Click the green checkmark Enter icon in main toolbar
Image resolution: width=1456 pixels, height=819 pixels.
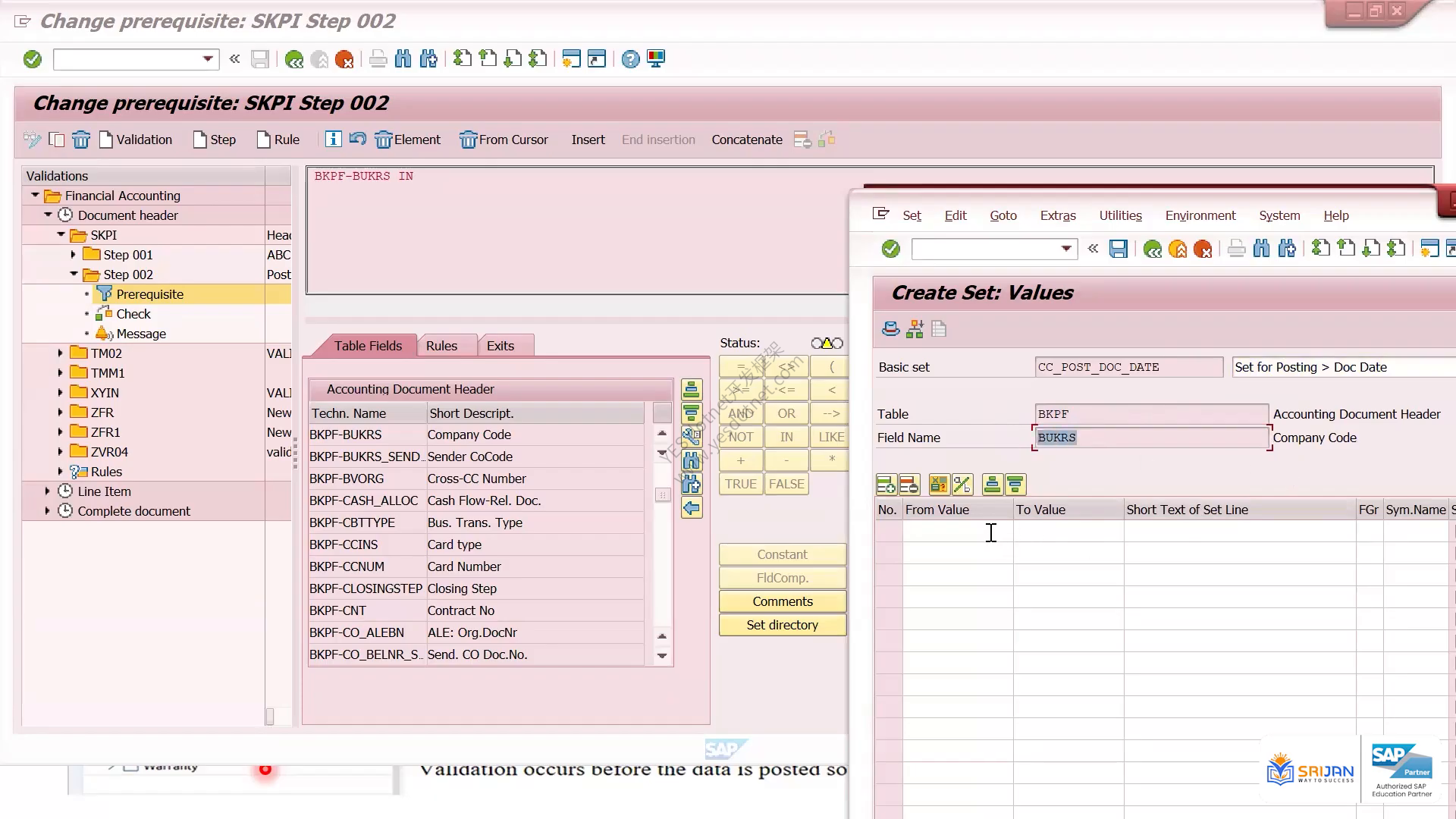coord(33,59)
